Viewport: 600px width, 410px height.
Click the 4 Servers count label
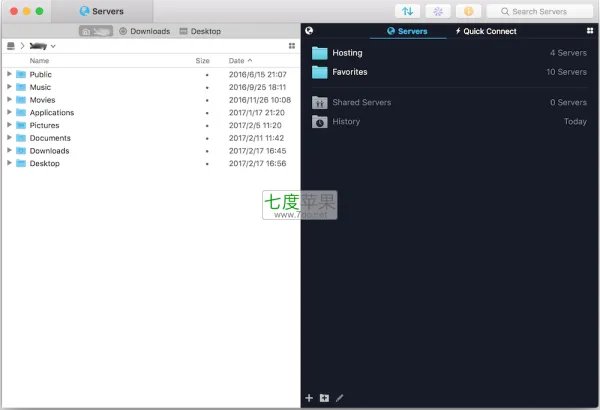[x=568, y=53]
